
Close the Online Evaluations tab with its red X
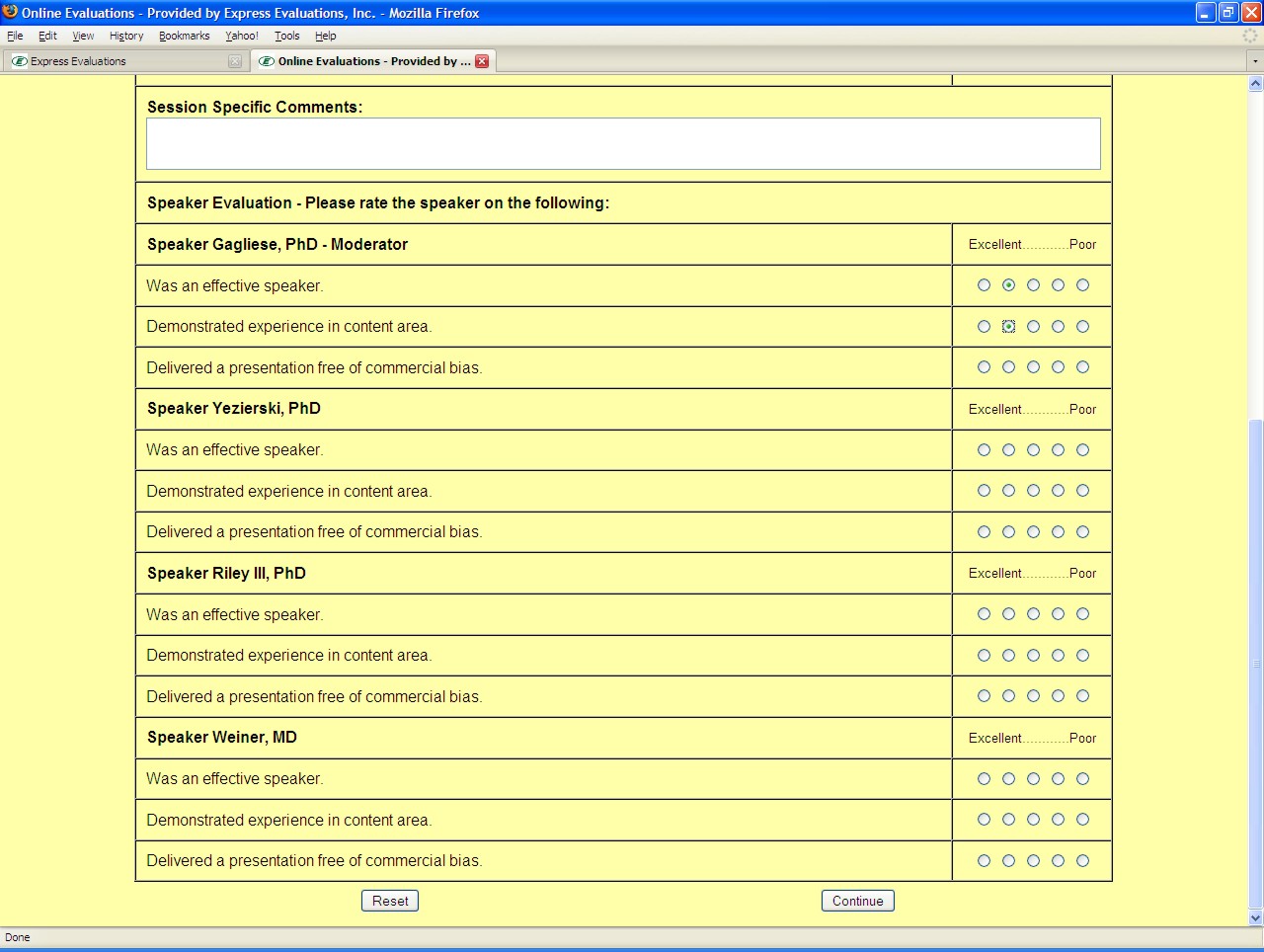[482, 61]
